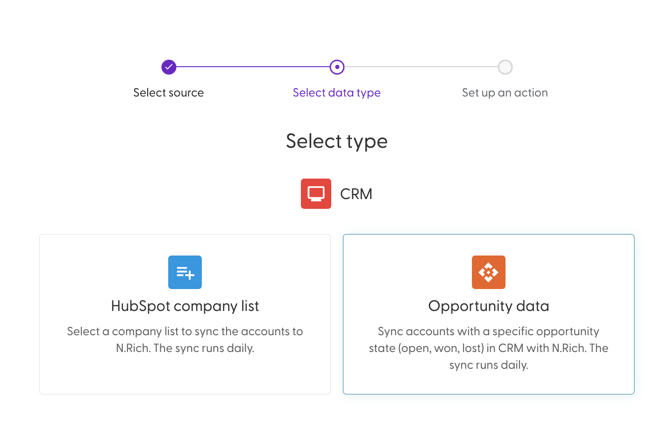Screen dimensions: 670x428
Task: Click the orange Opportunity data icon
Action: [x=488, y=272]
